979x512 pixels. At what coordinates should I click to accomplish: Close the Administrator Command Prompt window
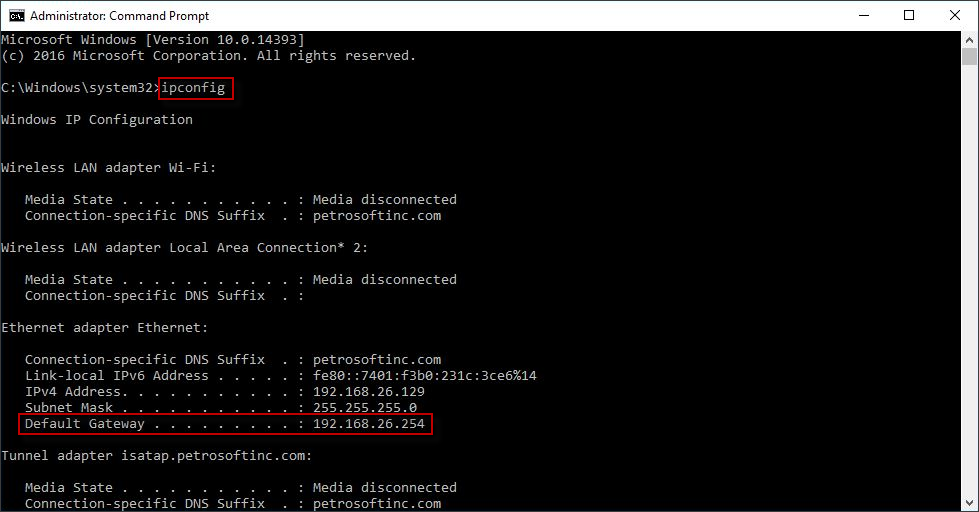pyautogui.click(x=955, y=16)
